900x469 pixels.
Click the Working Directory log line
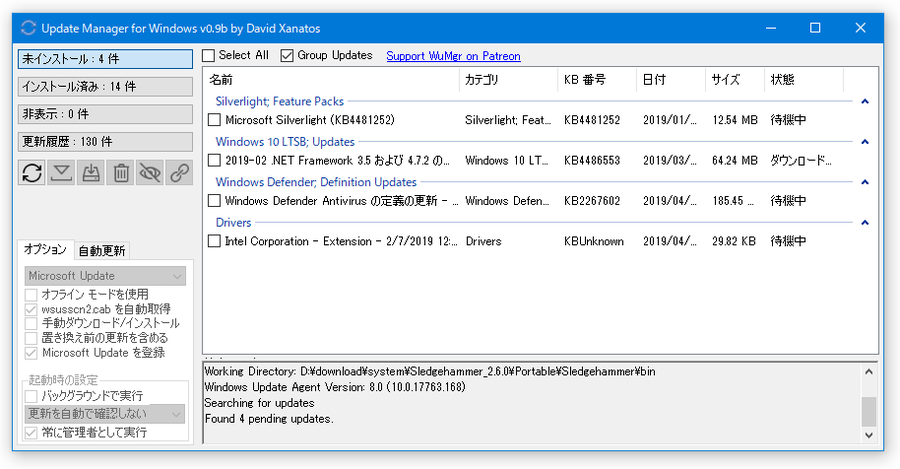tap(430, 371)
